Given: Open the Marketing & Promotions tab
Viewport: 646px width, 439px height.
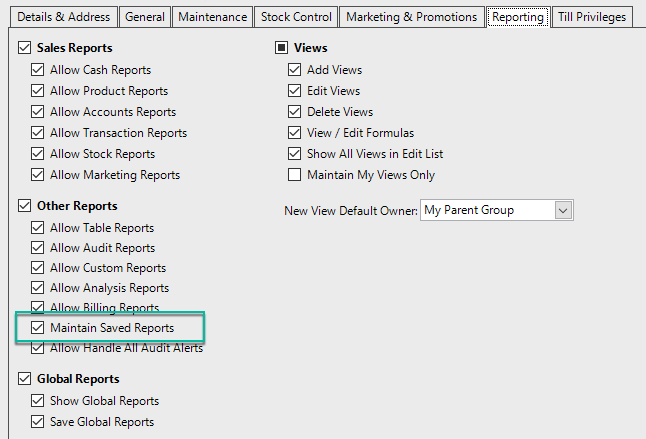Looking at the screenshot, I should [411, 17].
